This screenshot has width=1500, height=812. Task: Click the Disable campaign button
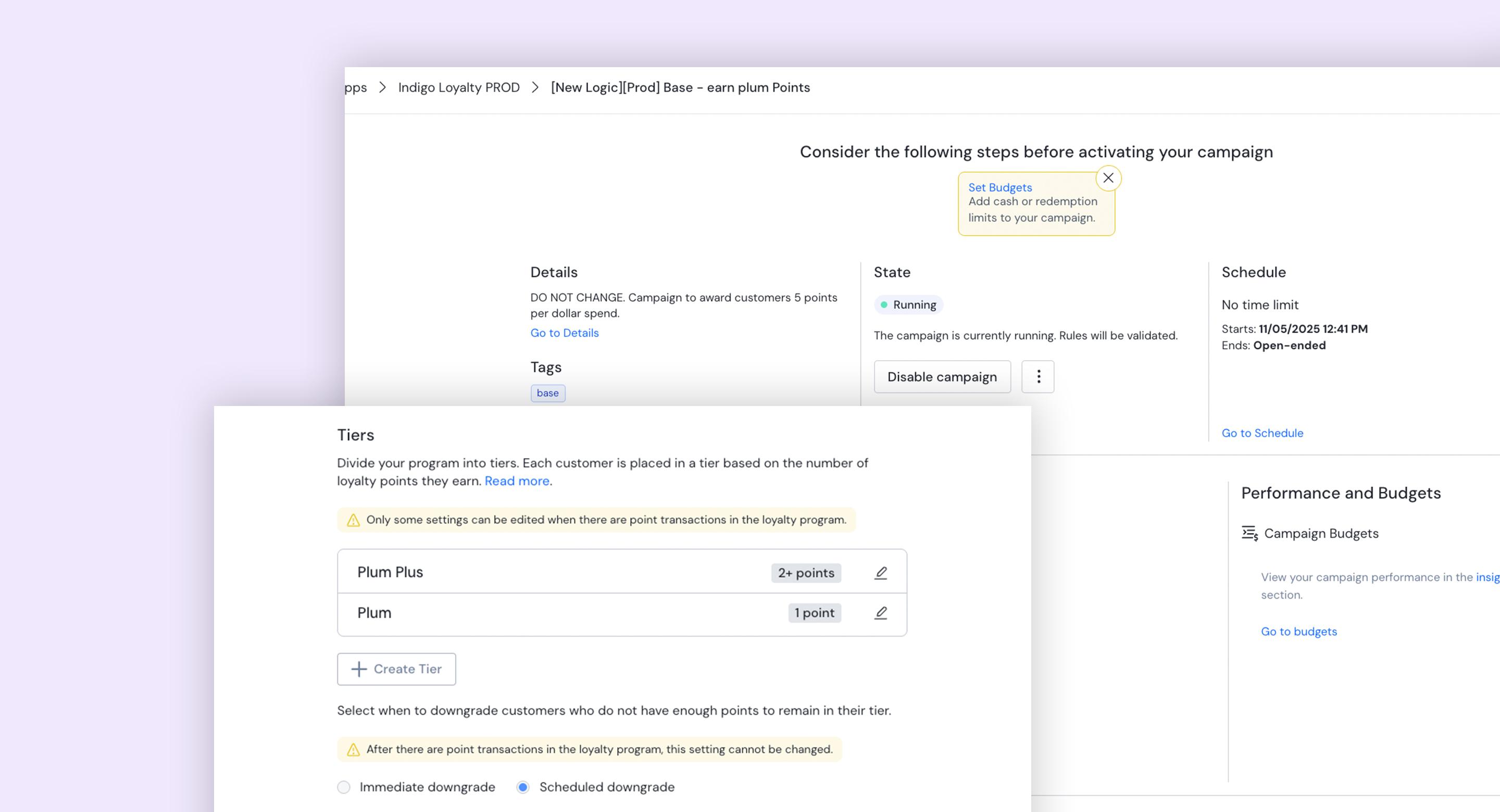(942, 377)
